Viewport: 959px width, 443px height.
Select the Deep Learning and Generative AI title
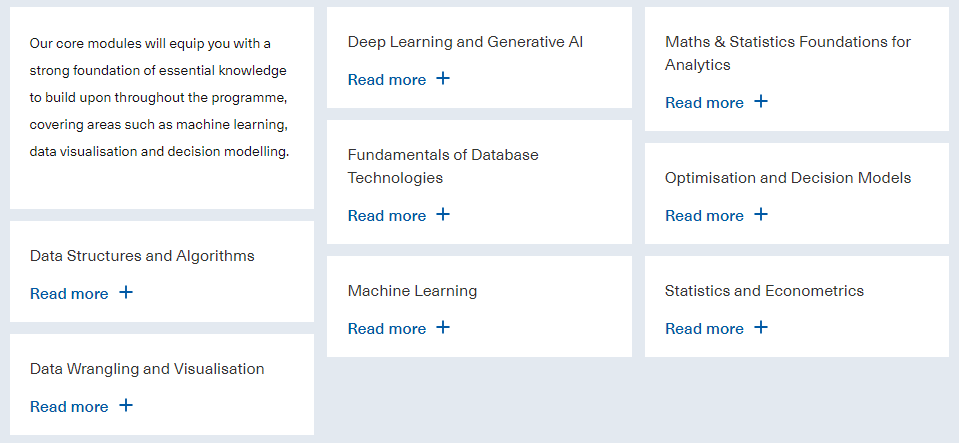point(465,42)
